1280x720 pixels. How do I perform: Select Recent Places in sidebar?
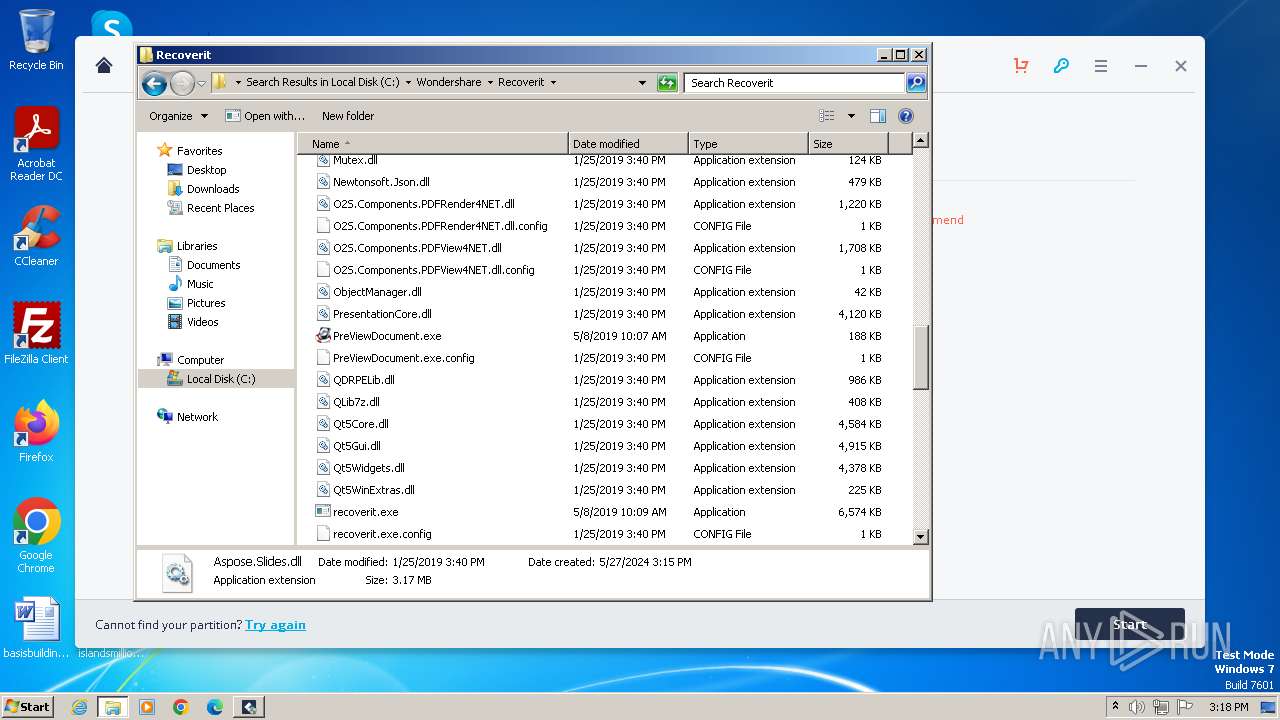(x=220, y=208)
